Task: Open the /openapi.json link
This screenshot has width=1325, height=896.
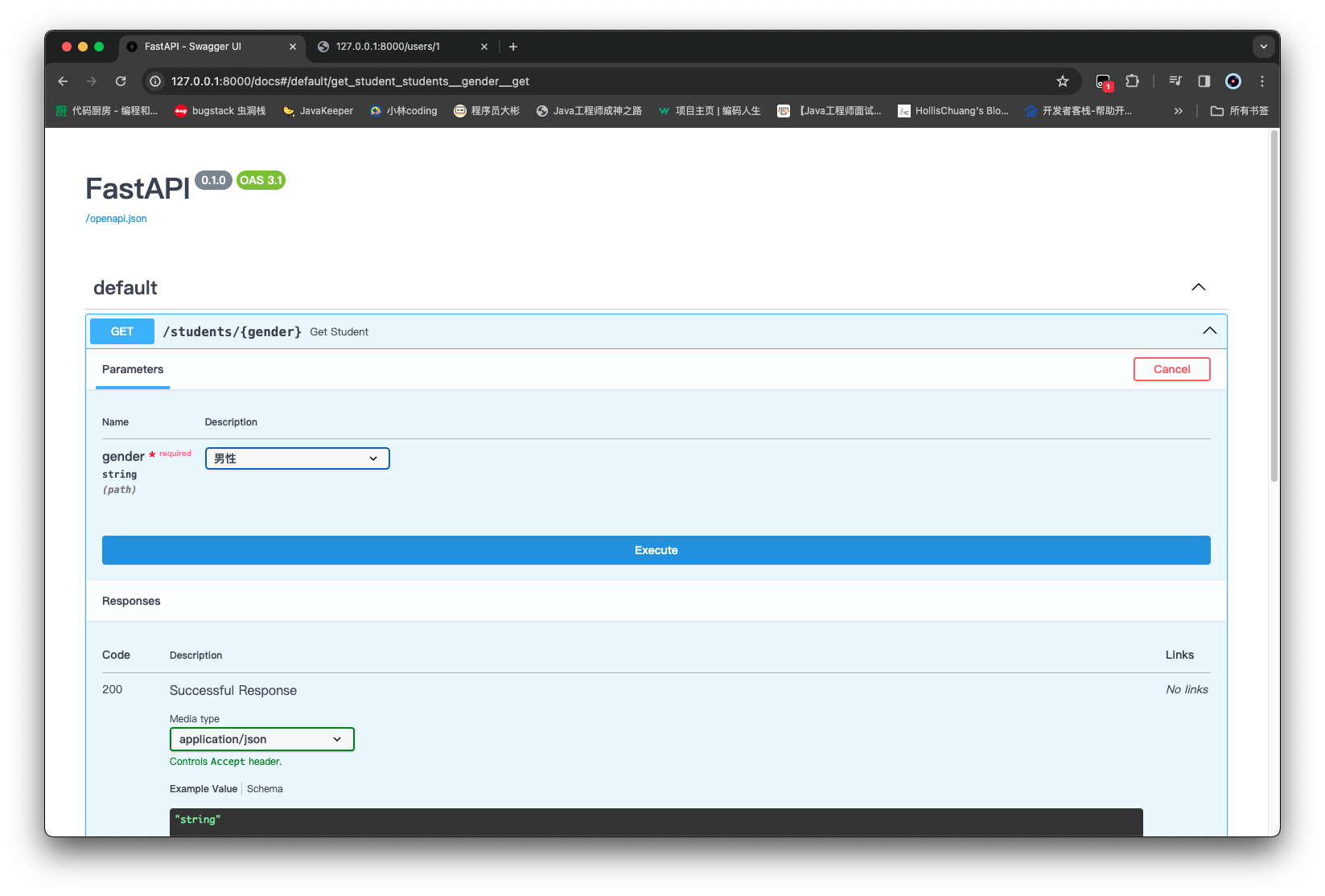Action: coord(116,219)
